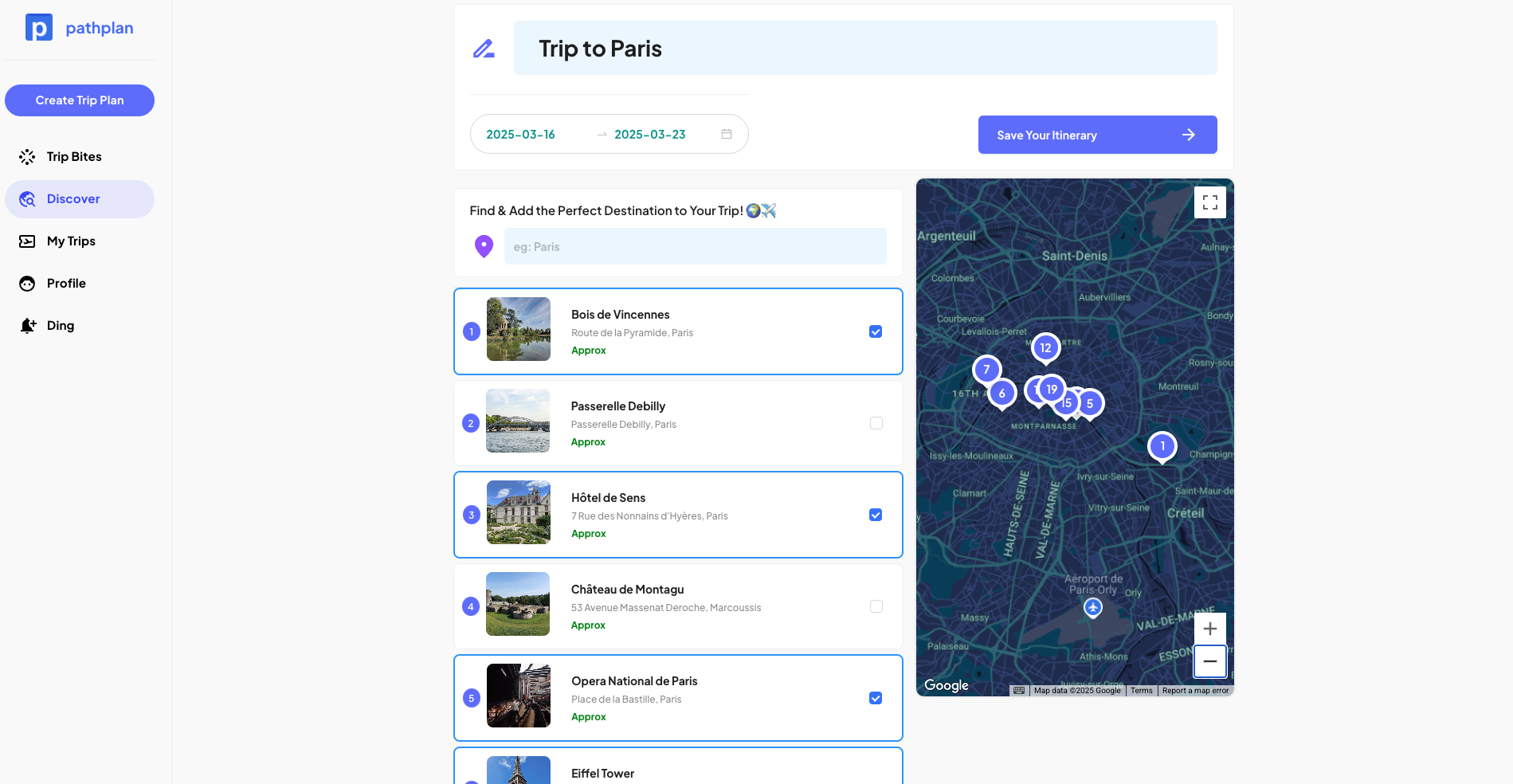Click number badge 1 for Bois de Vincennes

(472, 331)
